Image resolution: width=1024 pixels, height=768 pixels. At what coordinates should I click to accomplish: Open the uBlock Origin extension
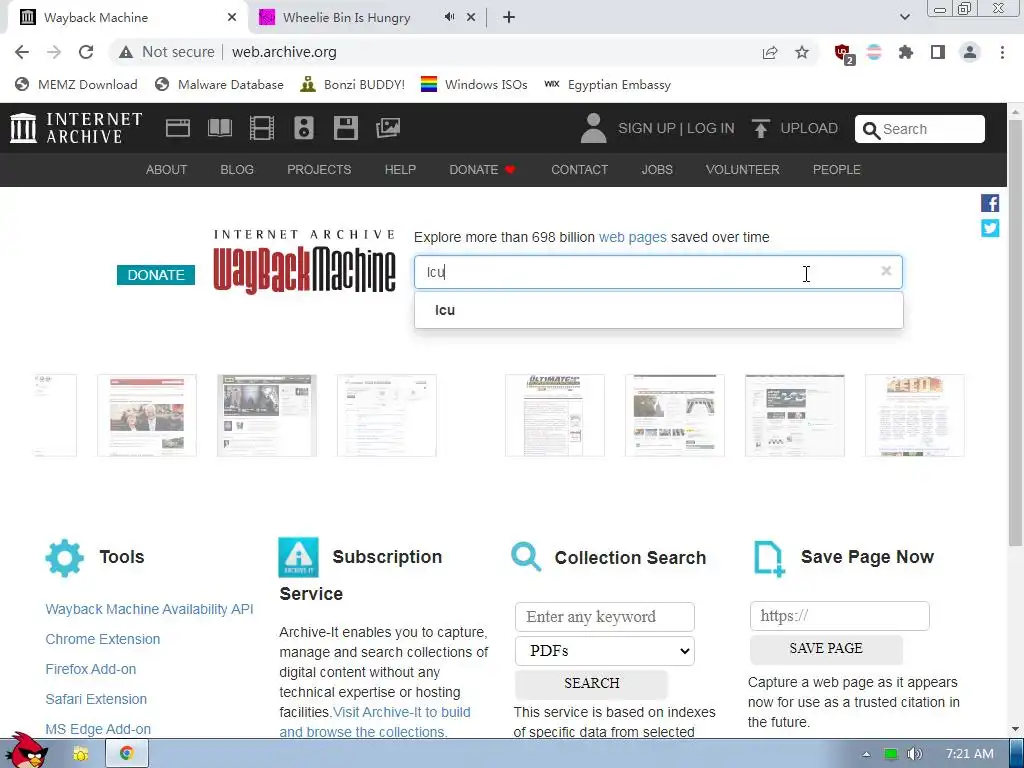tap(844, 54)
